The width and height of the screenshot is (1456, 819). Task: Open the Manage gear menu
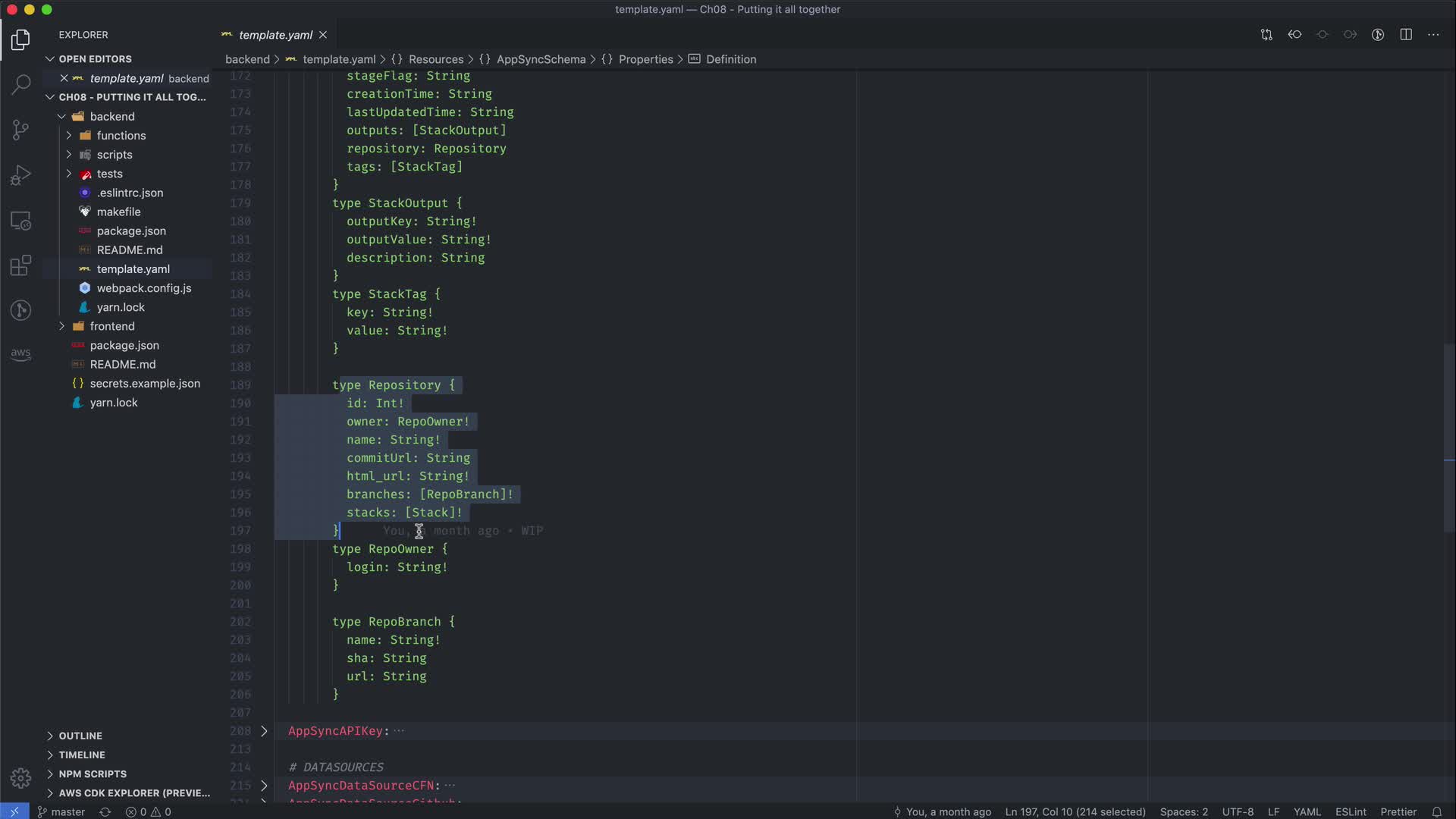pos(20,778)
